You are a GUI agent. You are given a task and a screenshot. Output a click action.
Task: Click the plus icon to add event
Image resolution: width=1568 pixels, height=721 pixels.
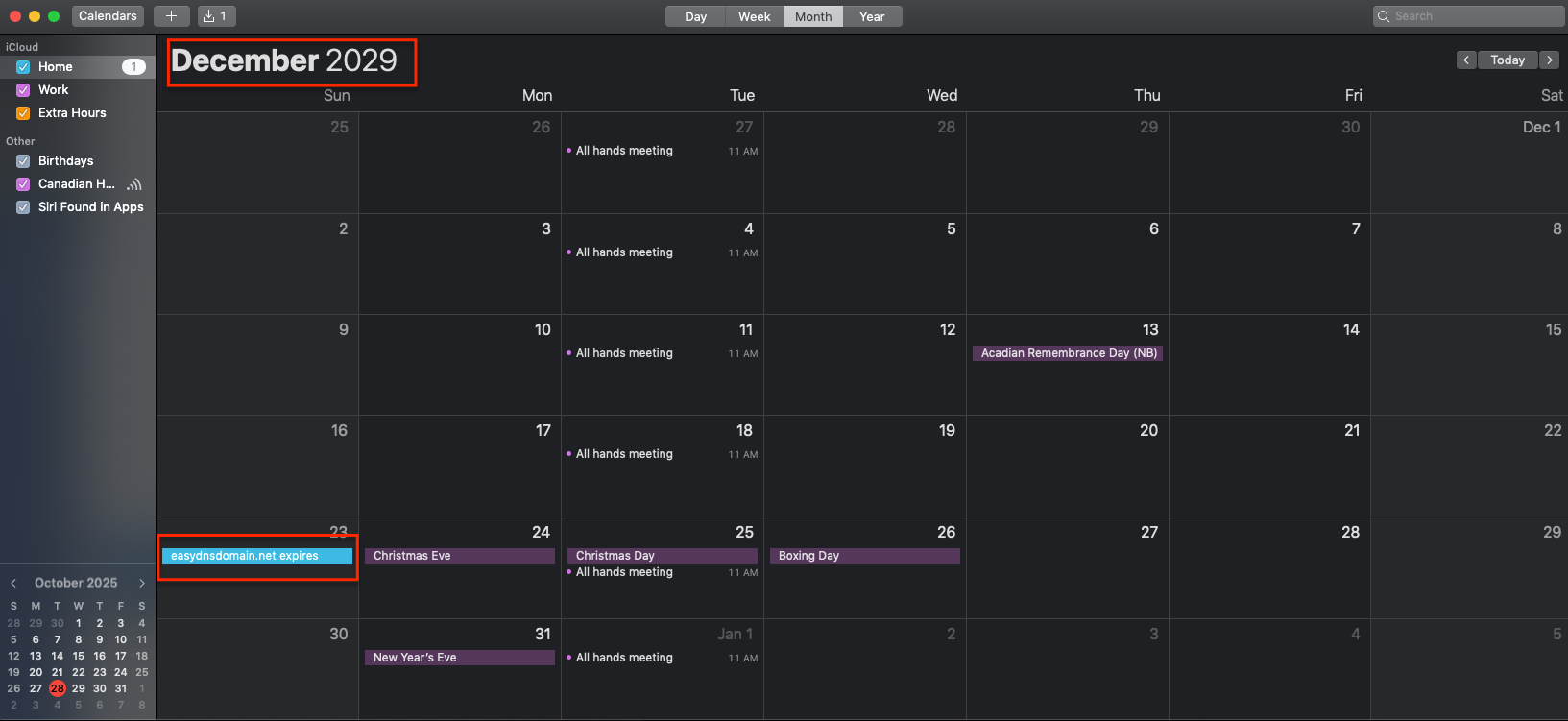click(x=171, y=16)
